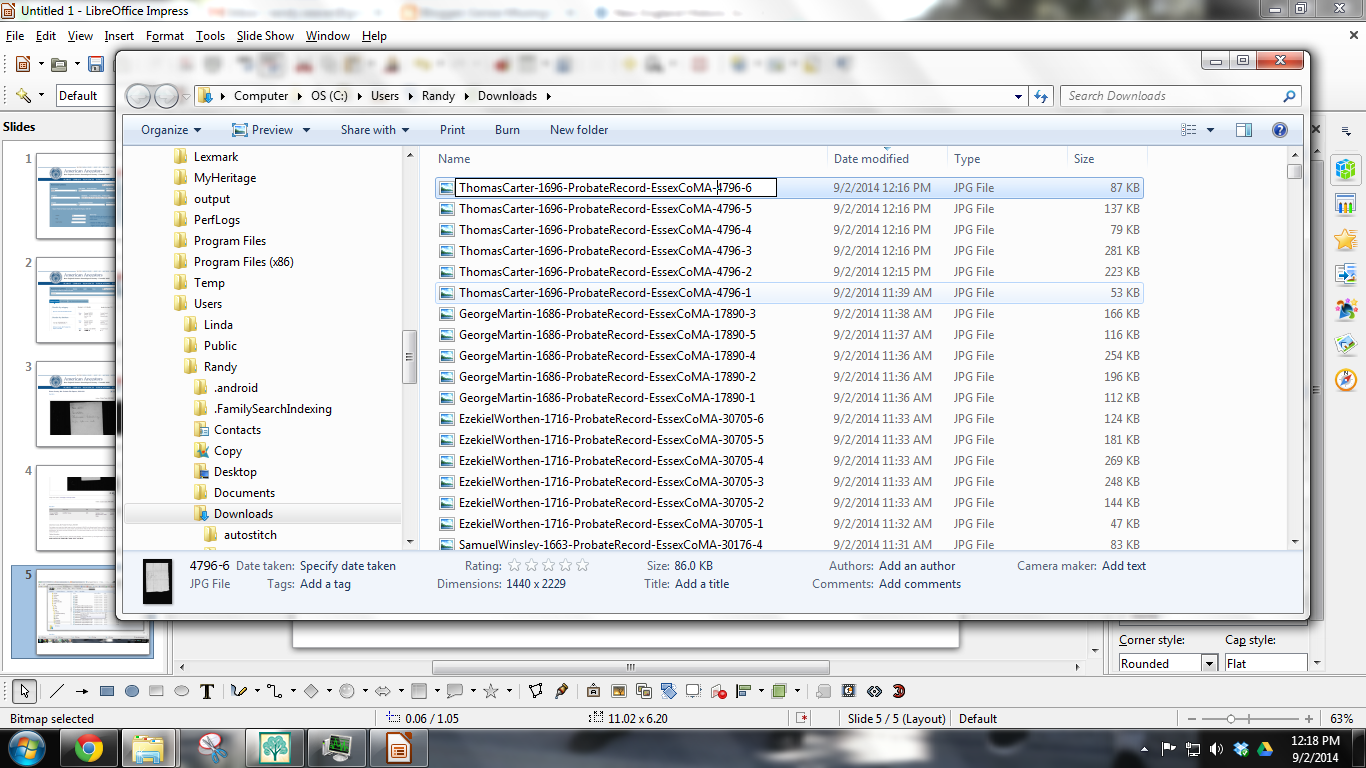
Task: Choose the Block Arrows tool
Action: tap(383, 690)
